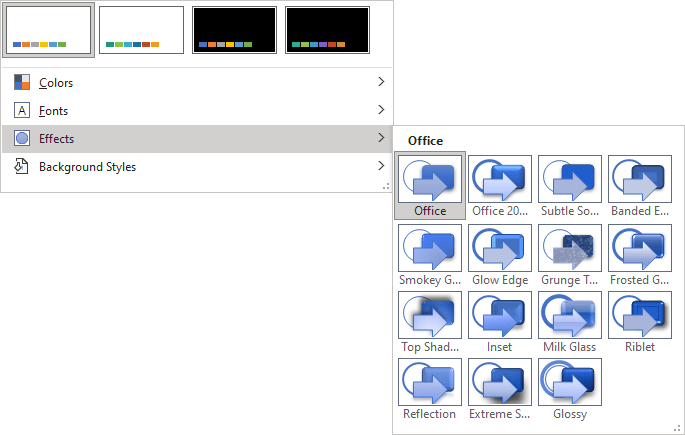
Task: Select the Office effect thumbnail
Action: coord(430,185)
